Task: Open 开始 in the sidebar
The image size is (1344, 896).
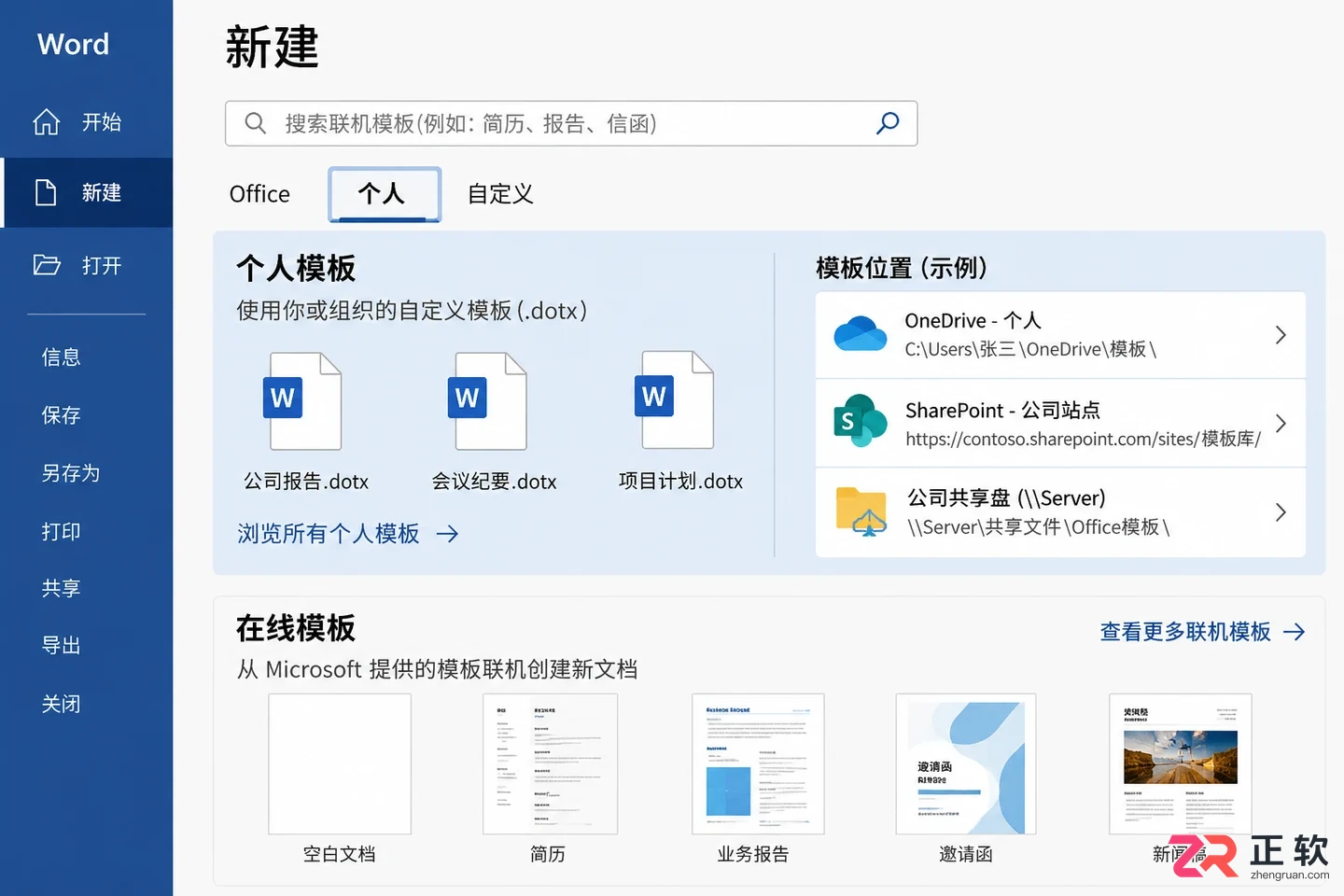Action: click(87, 122)
